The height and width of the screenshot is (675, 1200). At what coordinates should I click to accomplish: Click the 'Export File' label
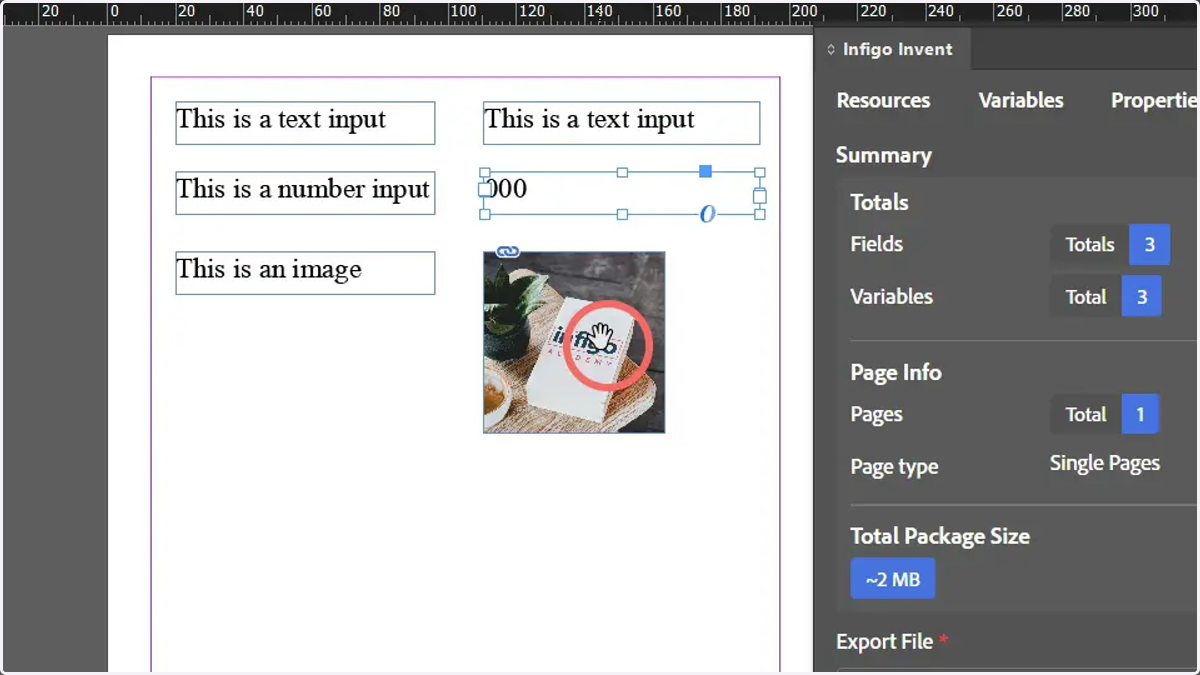(885, 642)
